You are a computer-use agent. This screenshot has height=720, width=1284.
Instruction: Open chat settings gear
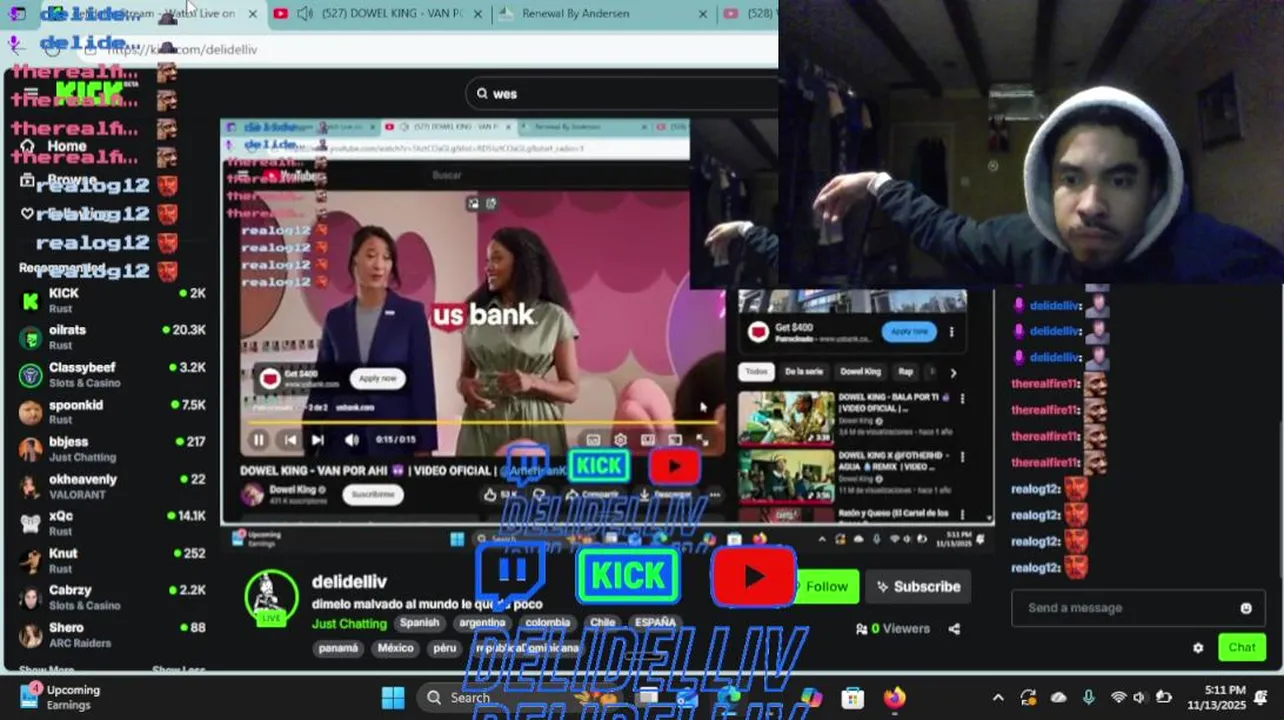1198,648
